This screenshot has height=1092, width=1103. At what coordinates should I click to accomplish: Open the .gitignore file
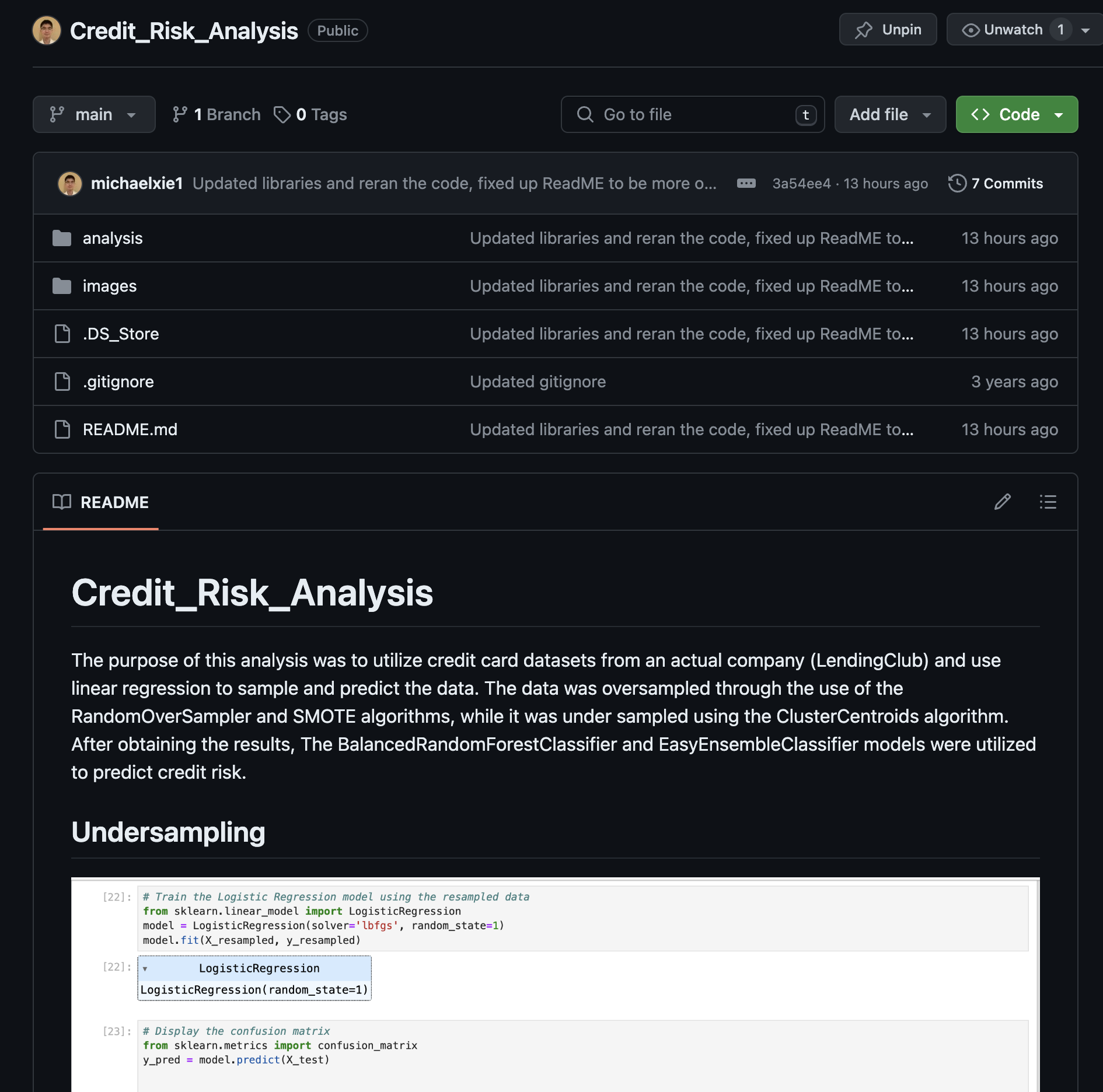coord(118,381)
